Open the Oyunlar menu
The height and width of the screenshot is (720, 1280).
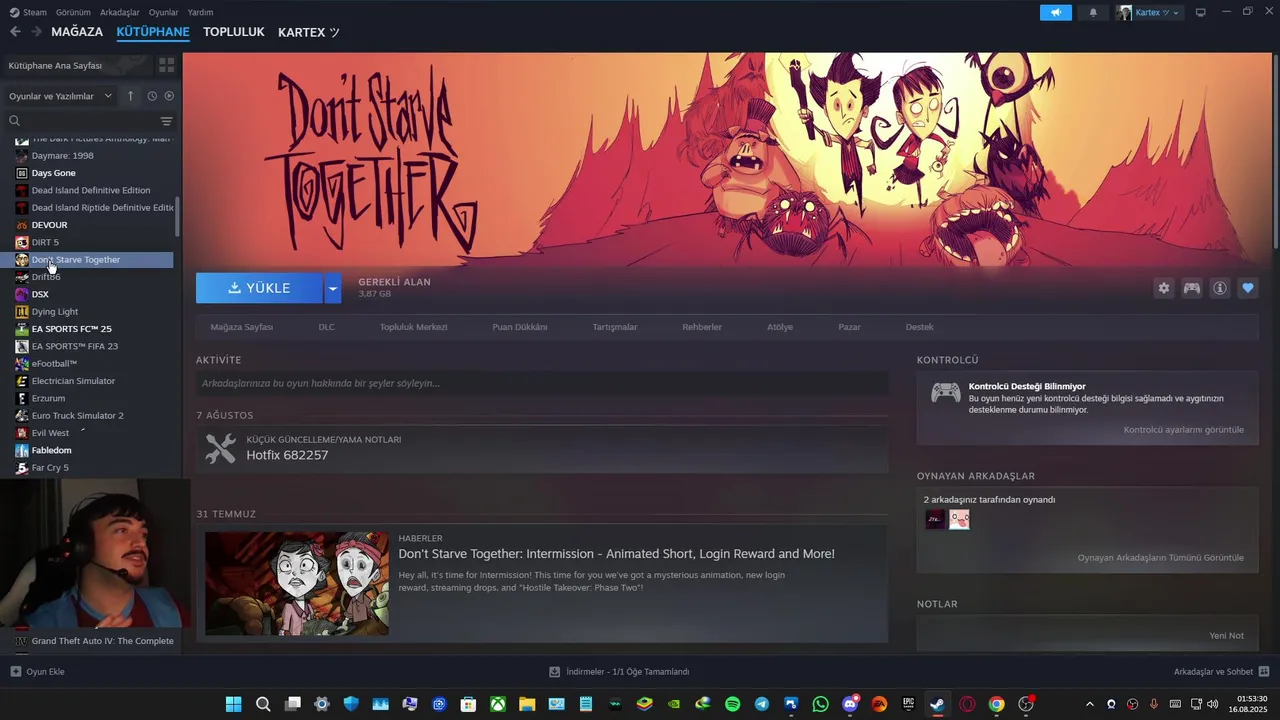point(163,12)
